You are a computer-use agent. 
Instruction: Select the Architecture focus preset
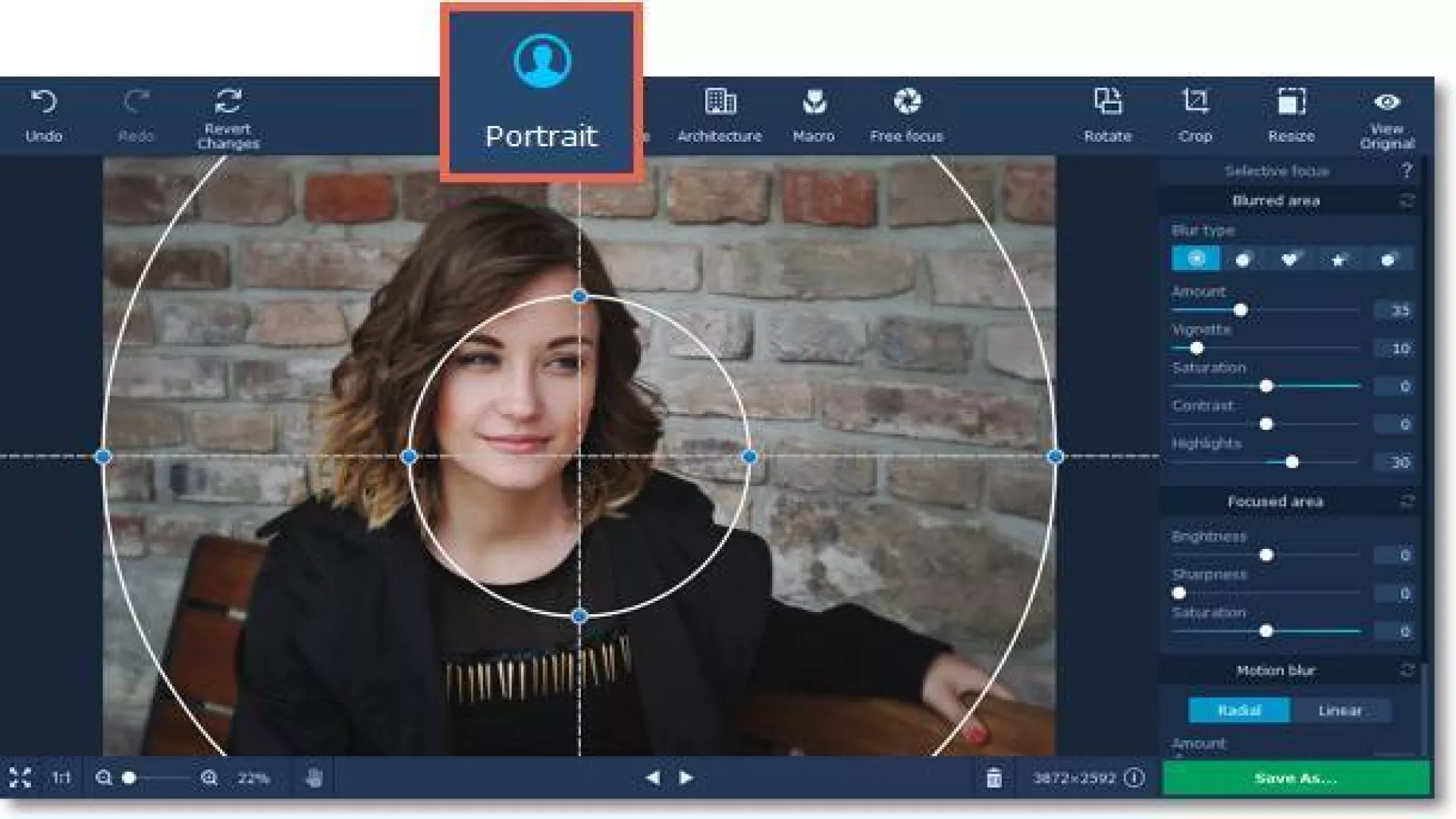(720, 102)
